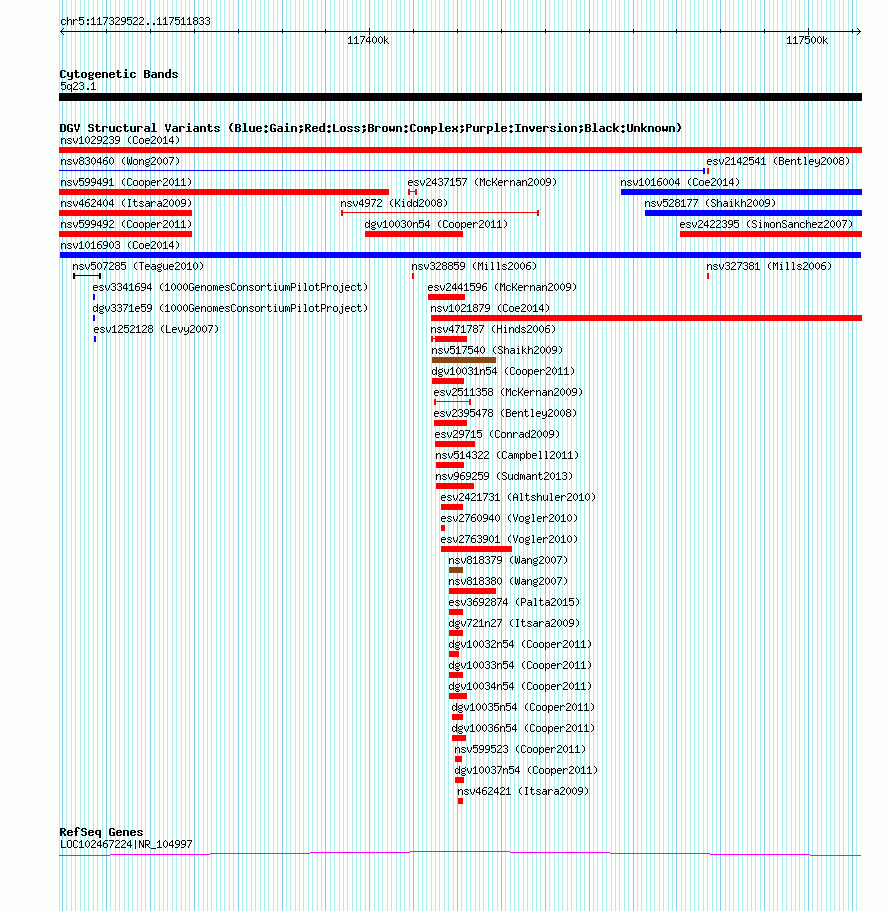Open the dgv10033n54 (Cooper2011) variant
Image resolution: width=890 pixels, height=911 pixels.
click(521, 665)
